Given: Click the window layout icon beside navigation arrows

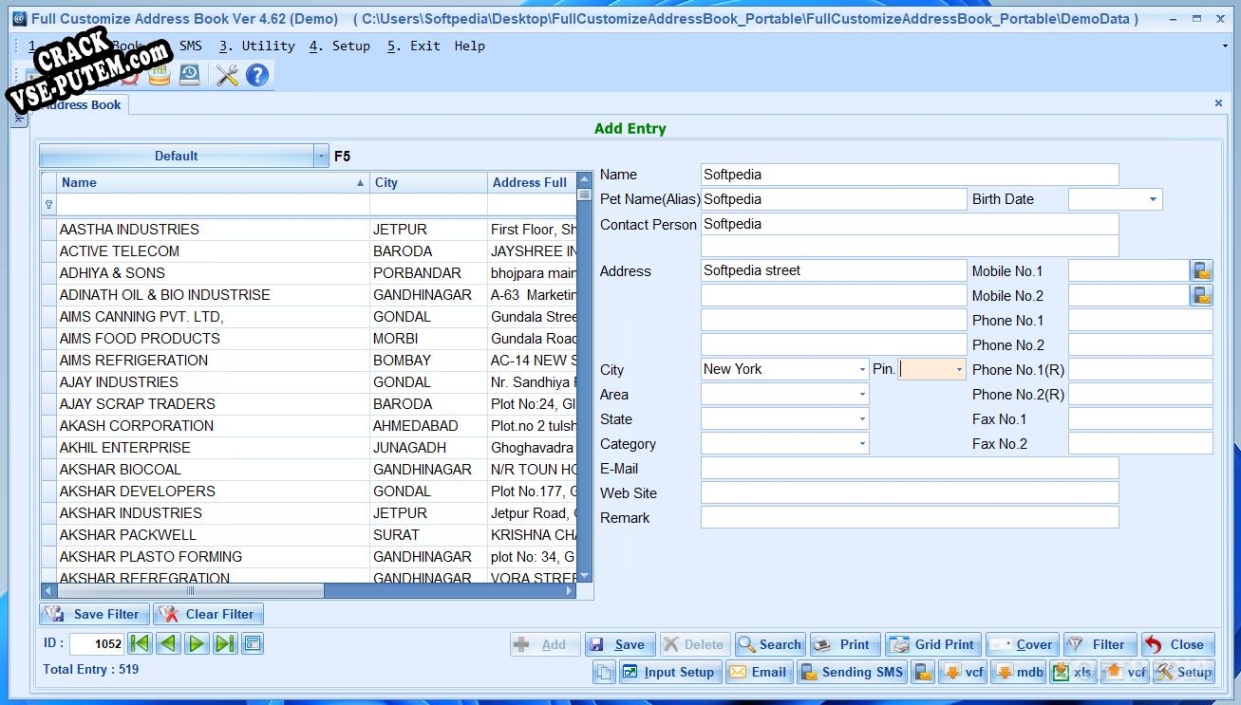Looking at the screenshot, I should click(x=252, y=645).
